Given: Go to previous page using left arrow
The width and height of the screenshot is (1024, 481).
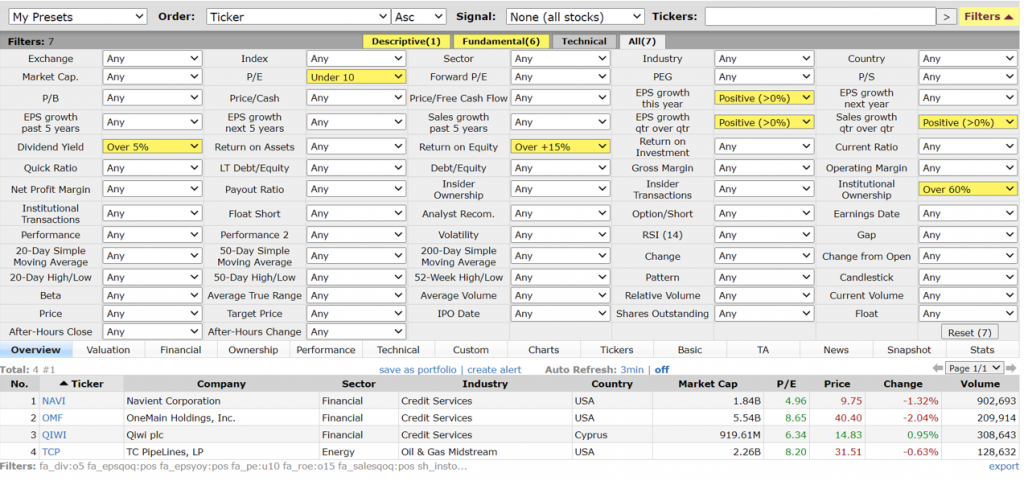Looking at the screenshot, I should click(936, 369).
